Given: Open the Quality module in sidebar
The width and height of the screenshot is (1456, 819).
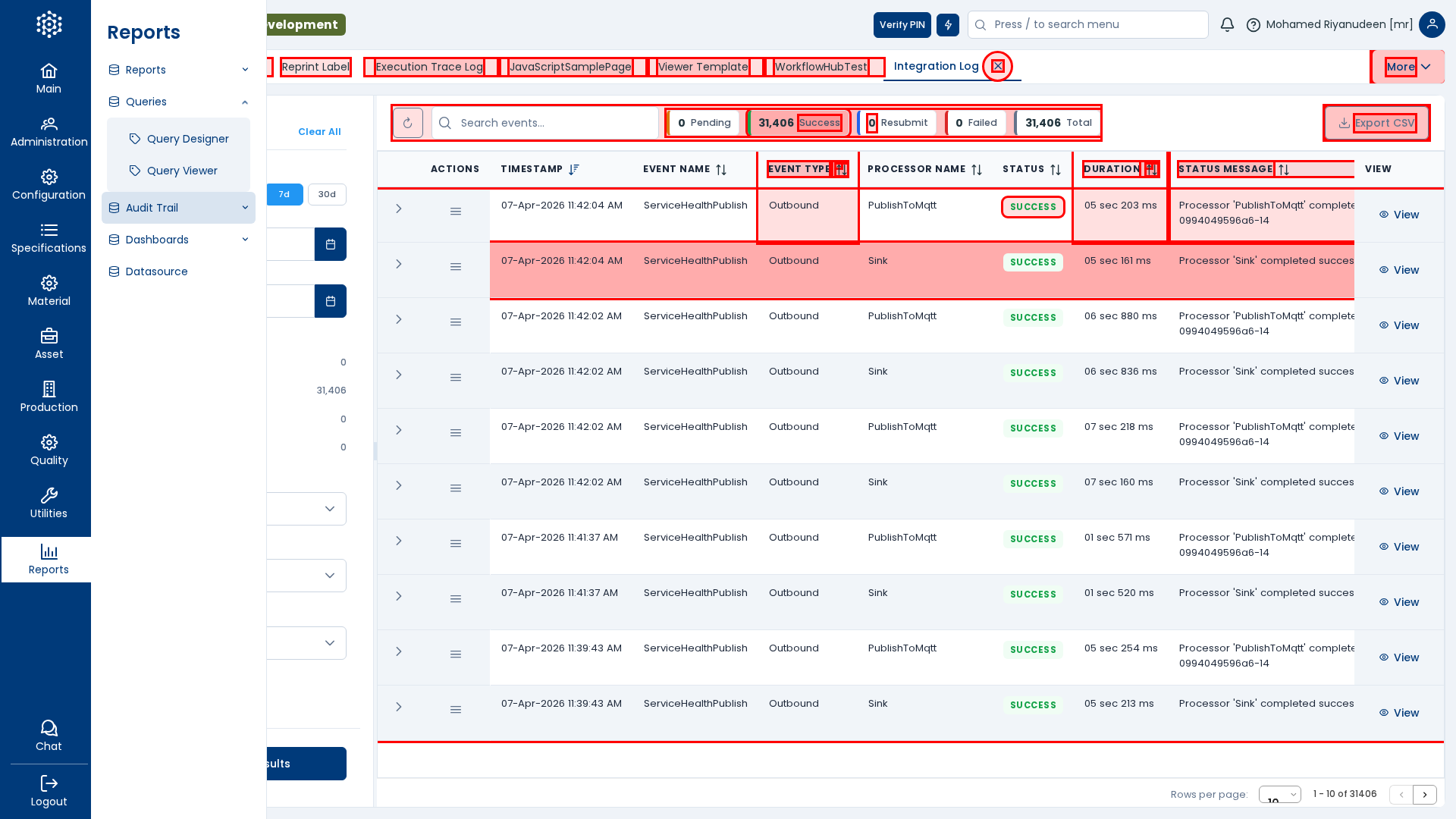Looking at the screenshot, I should tap(49, 450).
